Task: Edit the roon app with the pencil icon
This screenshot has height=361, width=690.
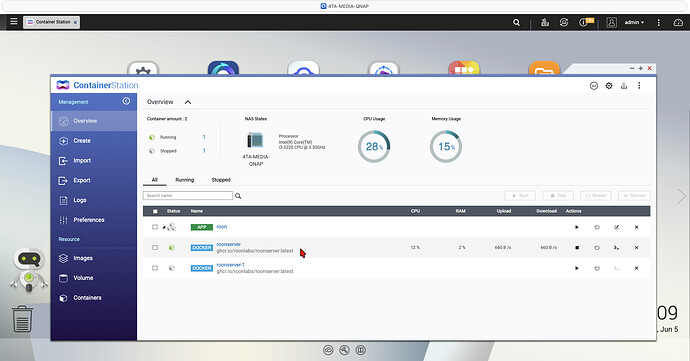Action: (x=617, y=227)
